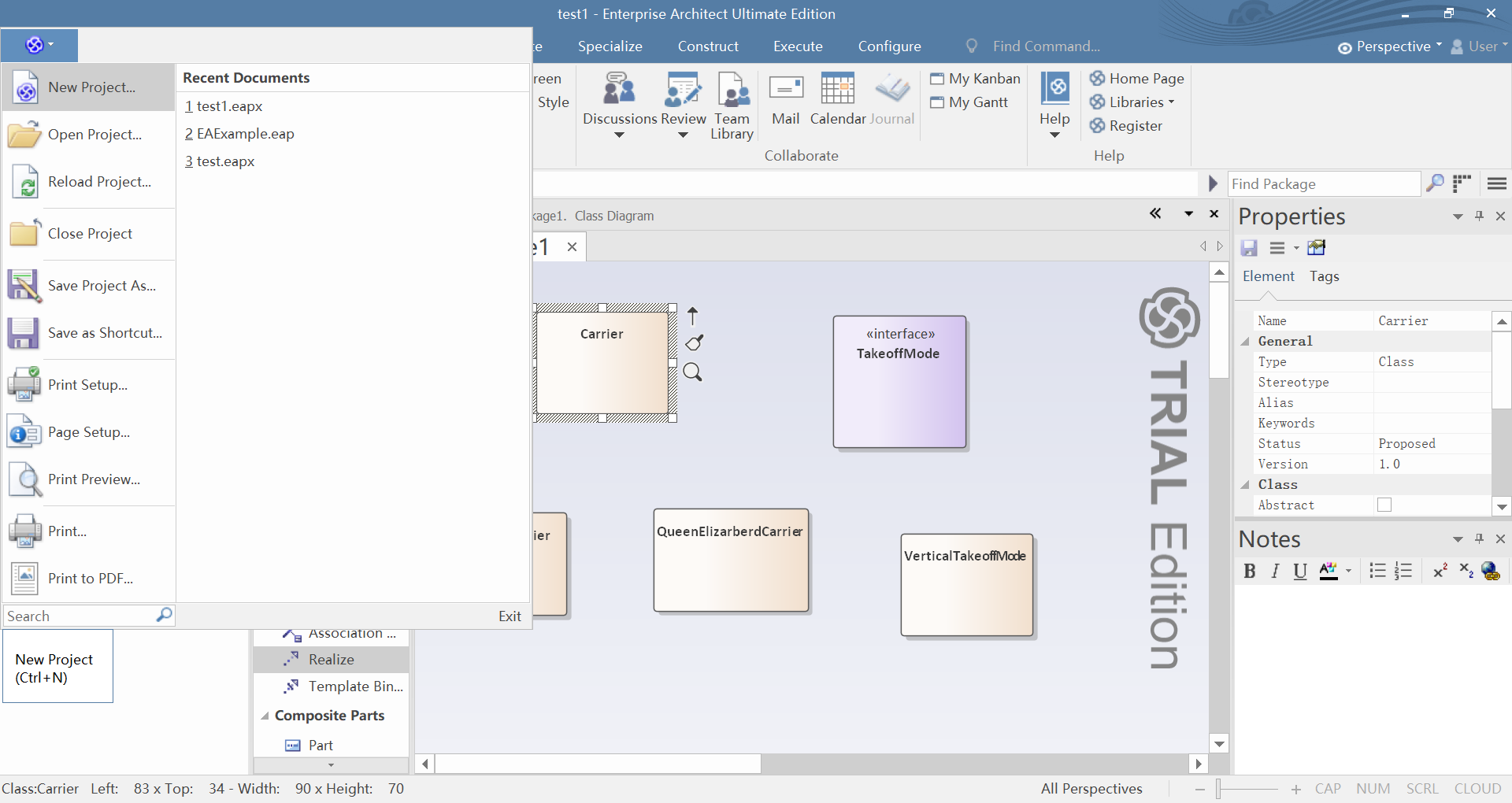Apply superscript in Notes toolbar
Screen dimensions: 1512x803
(1440, 571)
